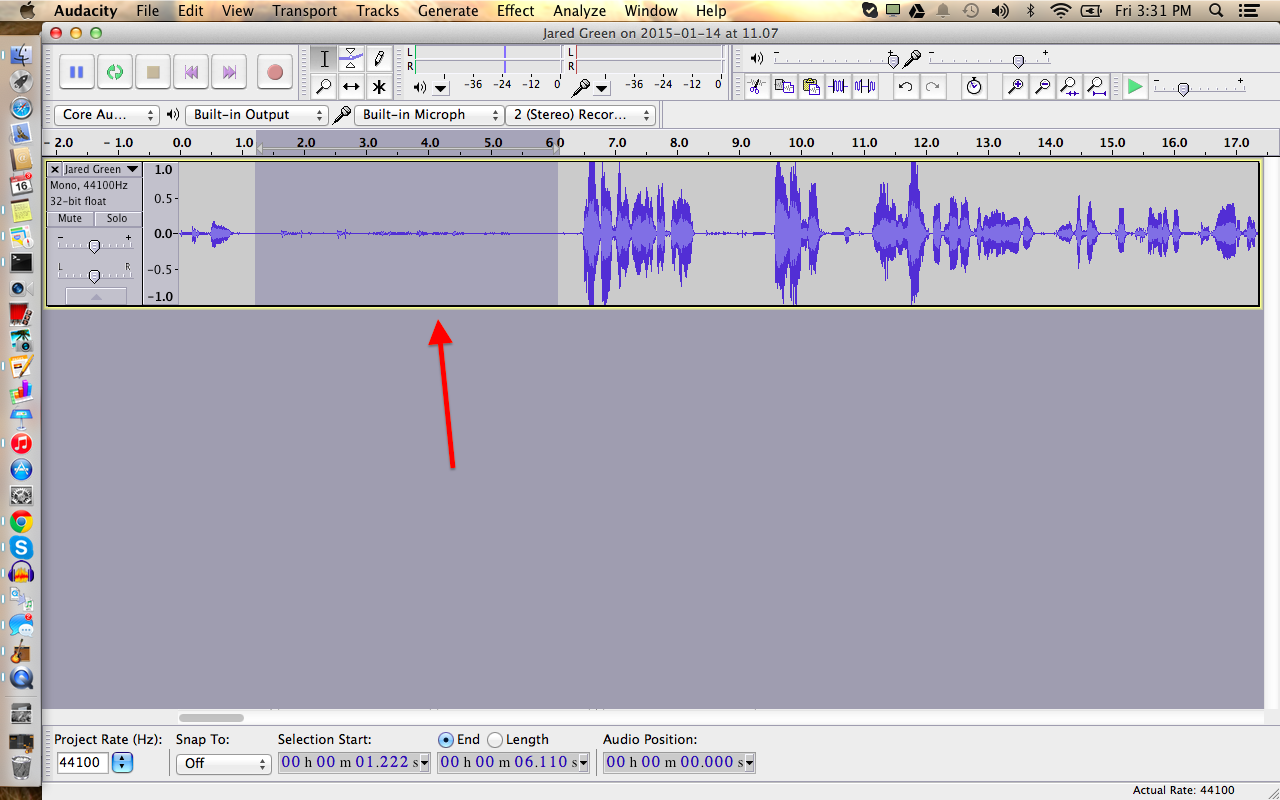The image size is (1280, 800).
Task: Open the Generate menu
Action: coord(447,11)
